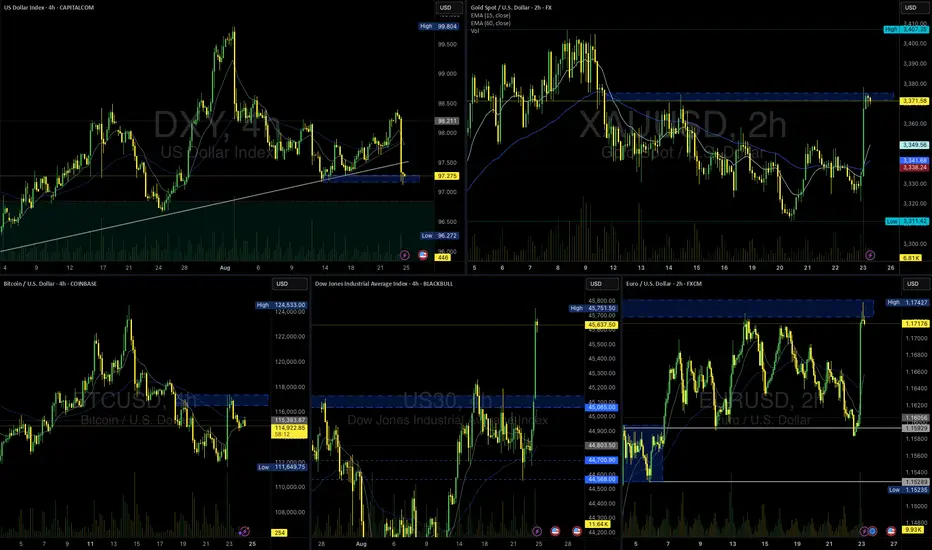Click the 44,700.90 blue level label
Screen dimensions: 932x550
tap(602, 460)
